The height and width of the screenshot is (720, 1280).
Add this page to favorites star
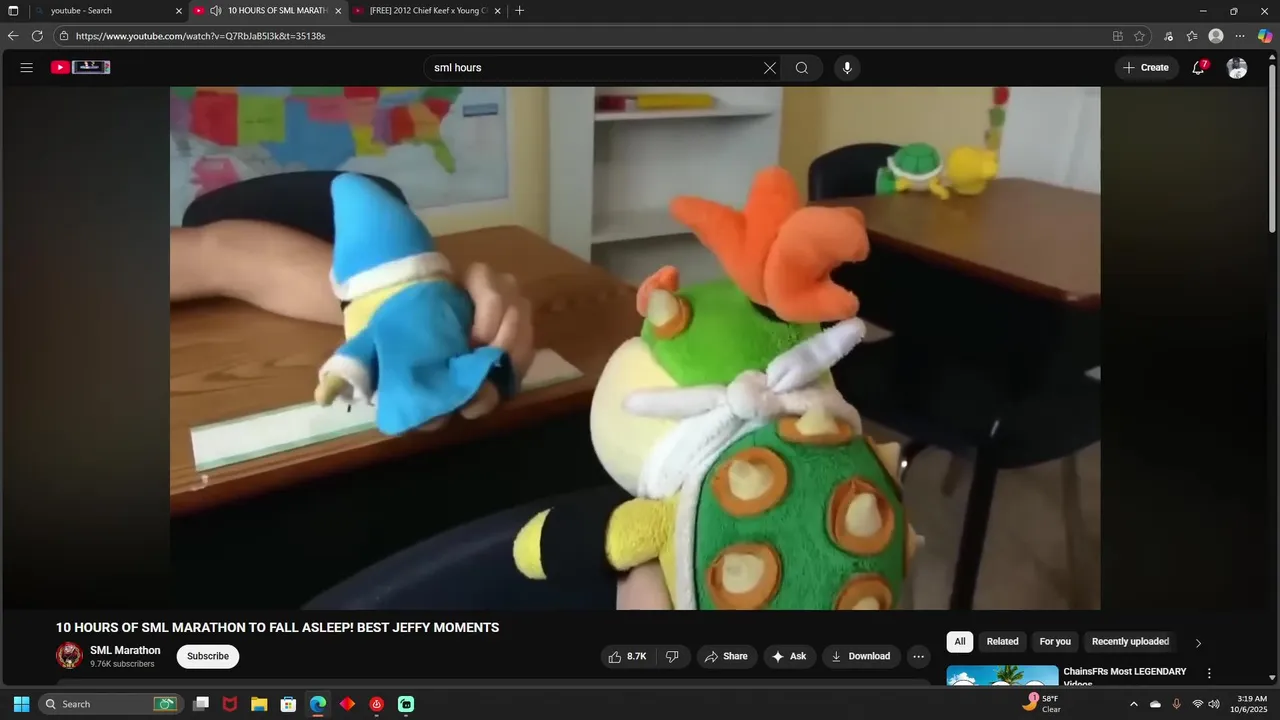[1140, 36]
